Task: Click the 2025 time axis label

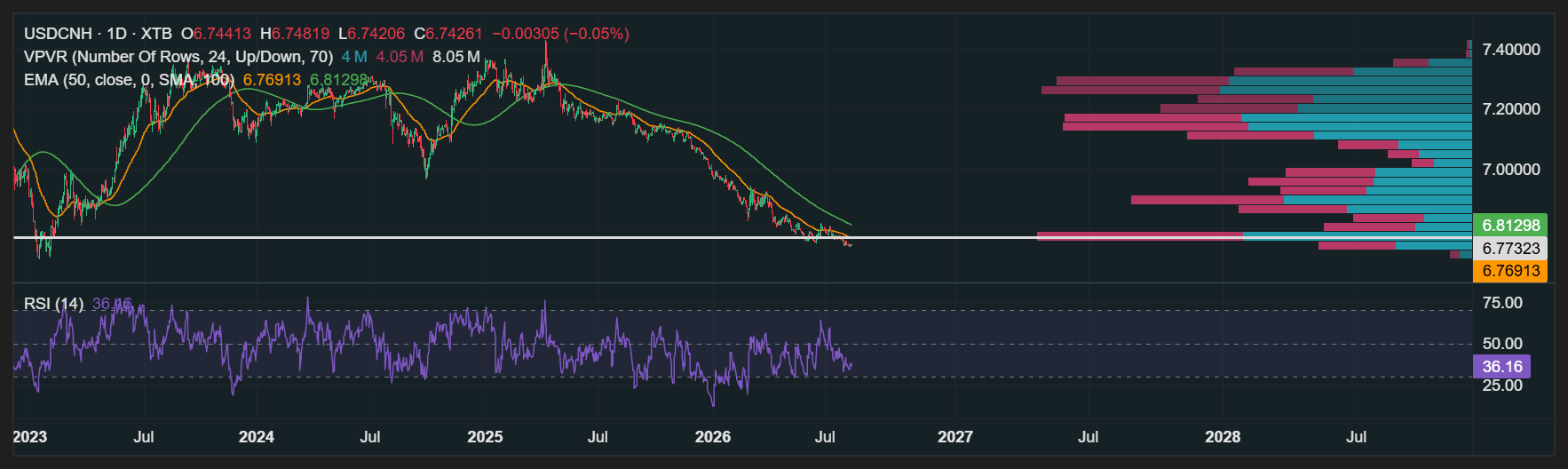Action: [485, 437]
